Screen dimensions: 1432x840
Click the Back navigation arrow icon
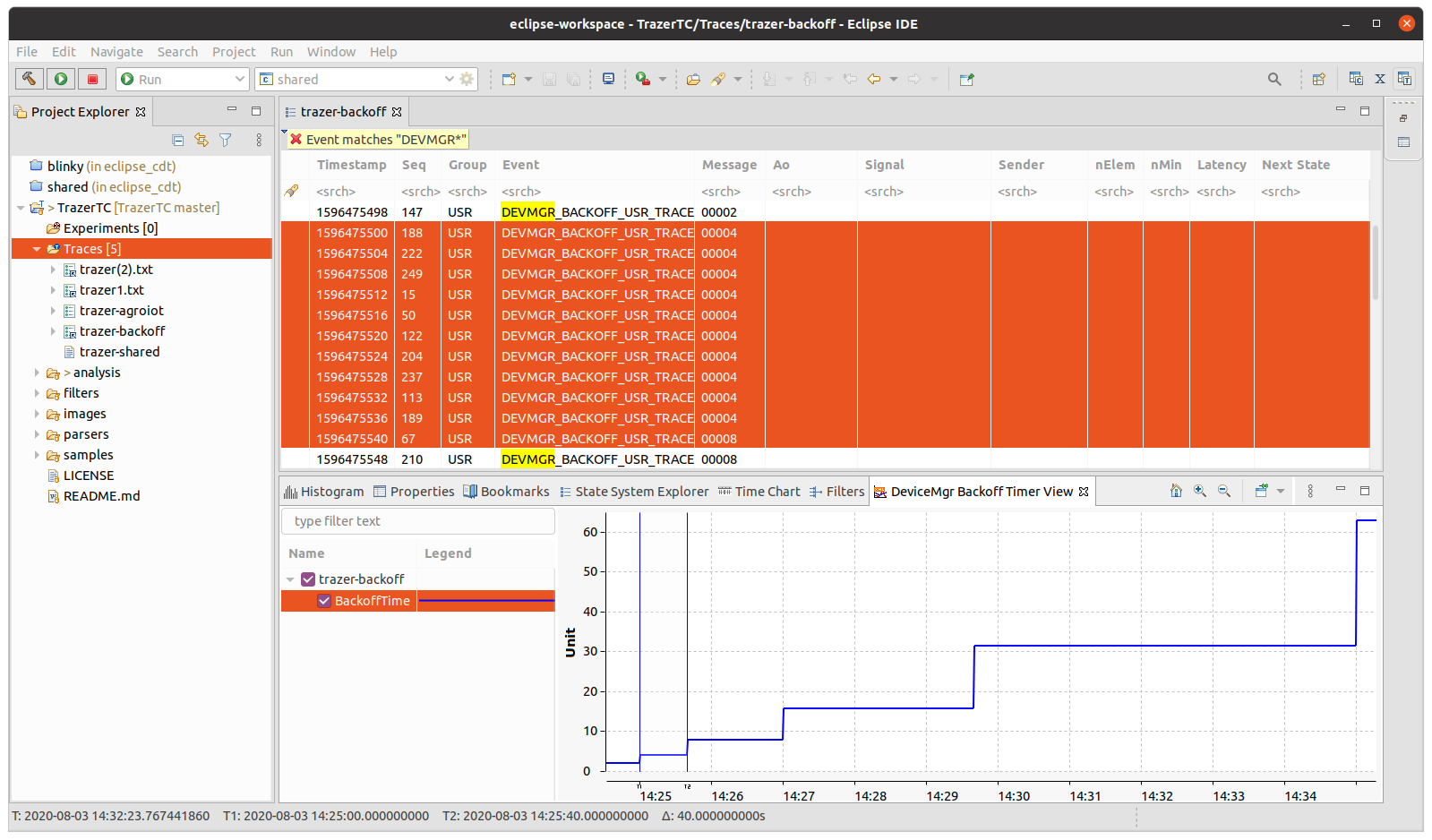(x=874, y=79)
